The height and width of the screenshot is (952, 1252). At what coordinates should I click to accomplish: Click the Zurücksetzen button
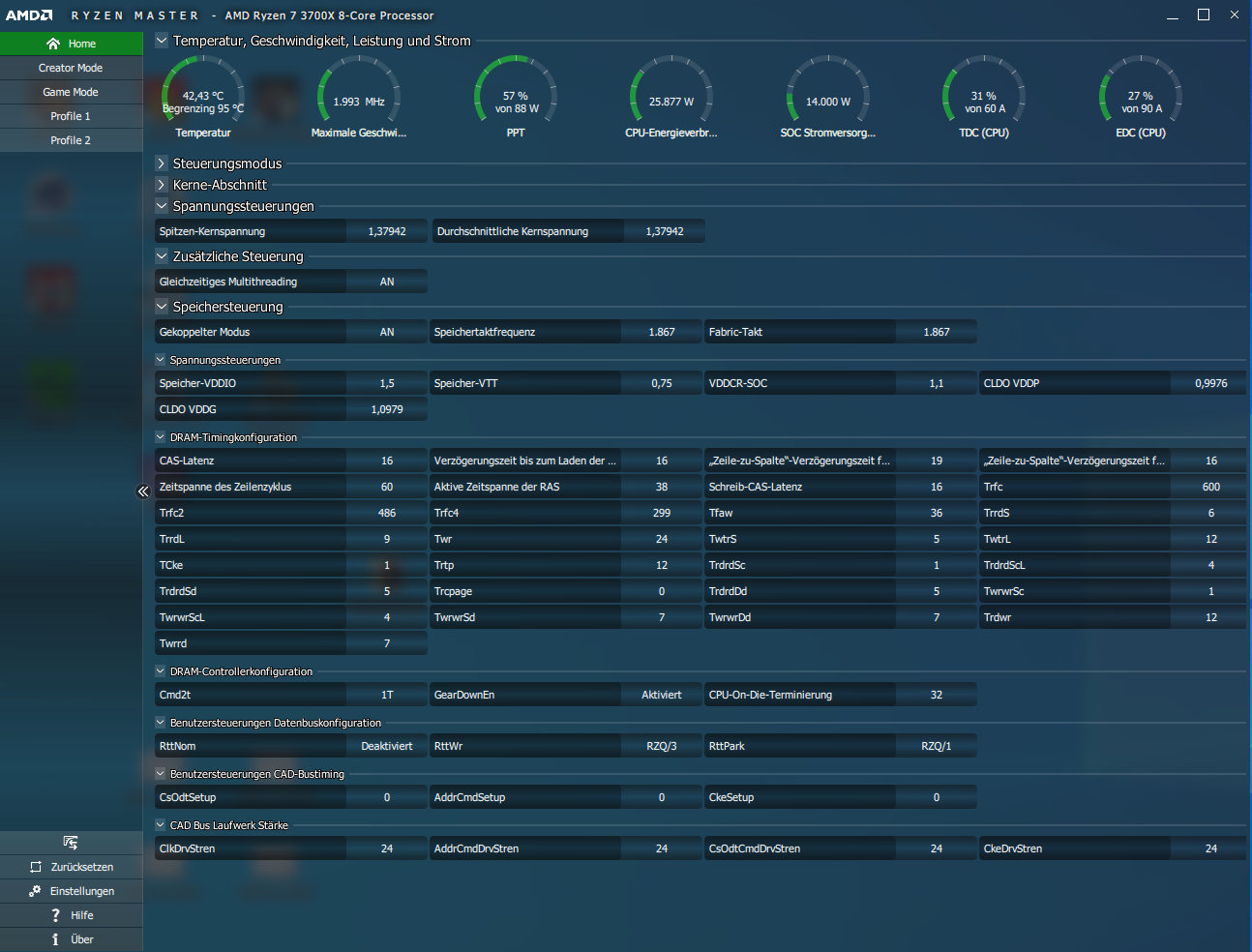coord(72,867)
